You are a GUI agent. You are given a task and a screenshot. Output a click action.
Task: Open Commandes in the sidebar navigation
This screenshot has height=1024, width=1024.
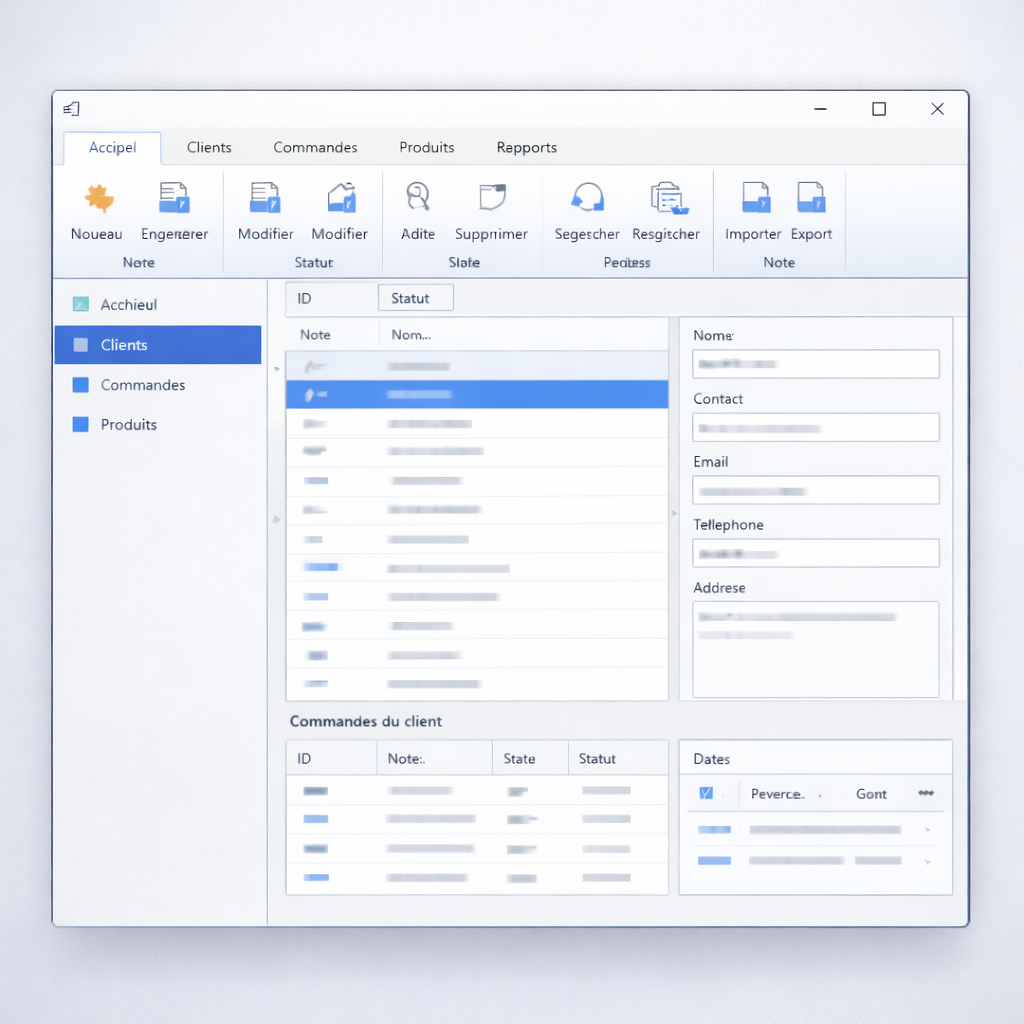click(x=142, y=385)
